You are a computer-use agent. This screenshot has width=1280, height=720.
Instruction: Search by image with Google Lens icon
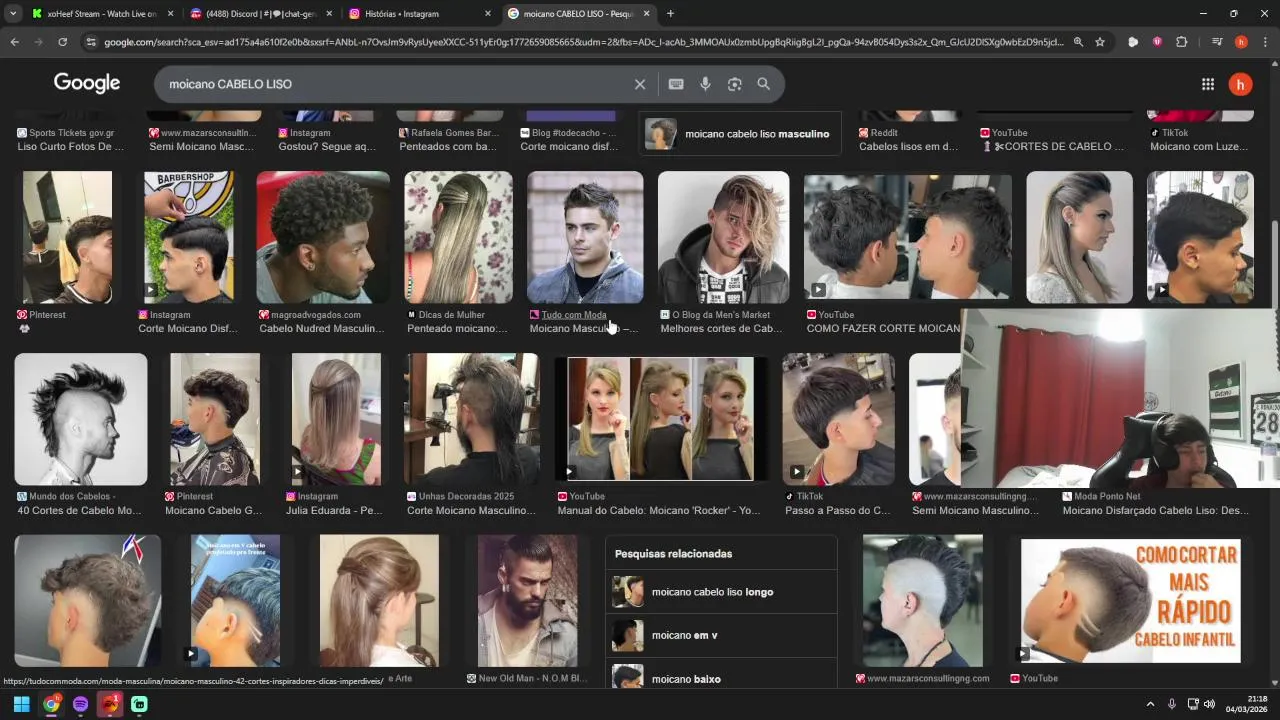click(x=734, y=84)
